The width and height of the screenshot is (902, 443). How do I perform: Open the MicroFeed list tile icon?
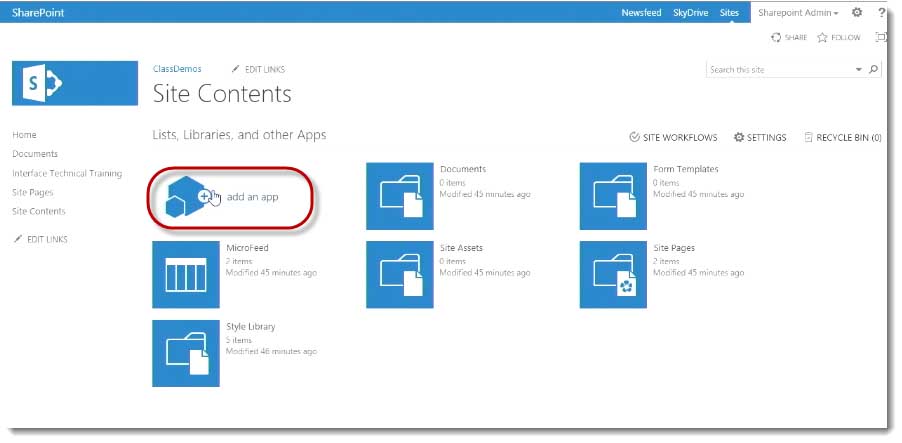point(186,274)
